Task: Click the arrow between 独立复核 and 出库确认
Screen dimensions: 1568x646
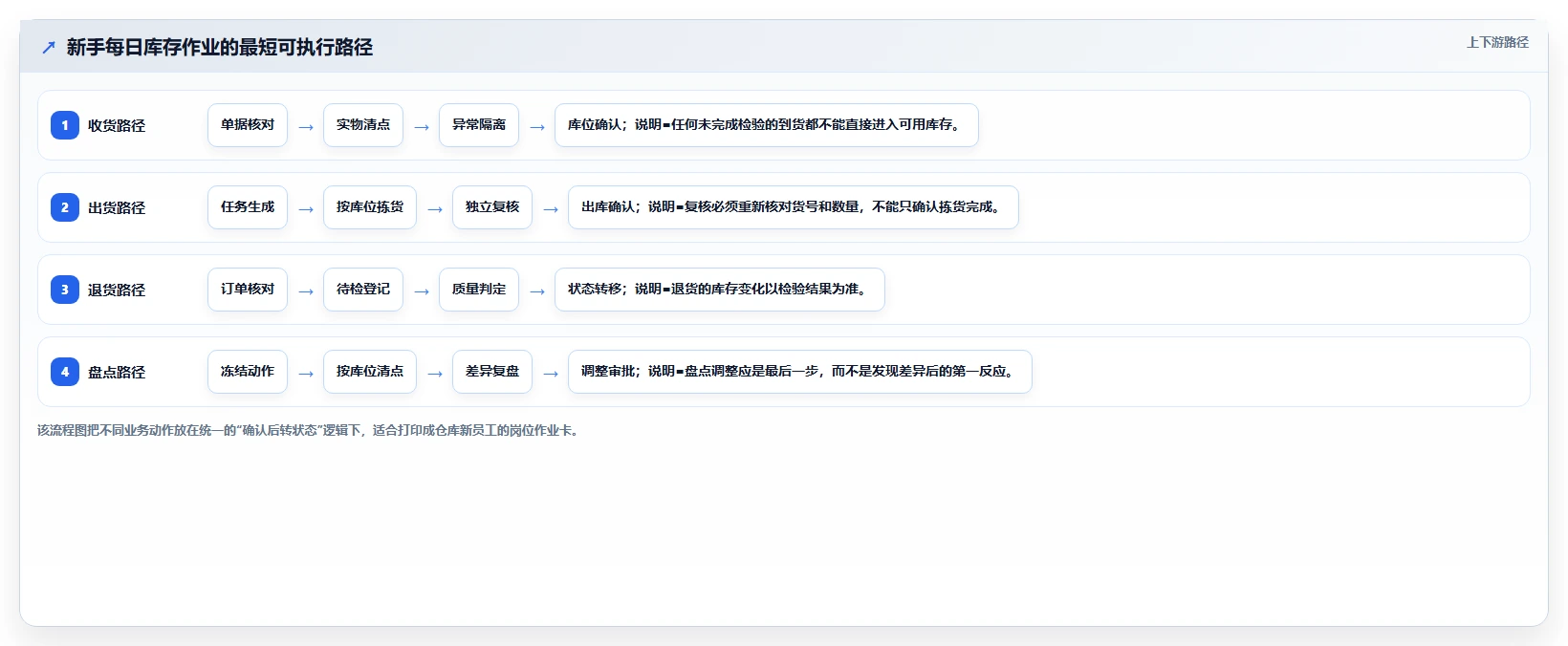Action: click(551, 209)
